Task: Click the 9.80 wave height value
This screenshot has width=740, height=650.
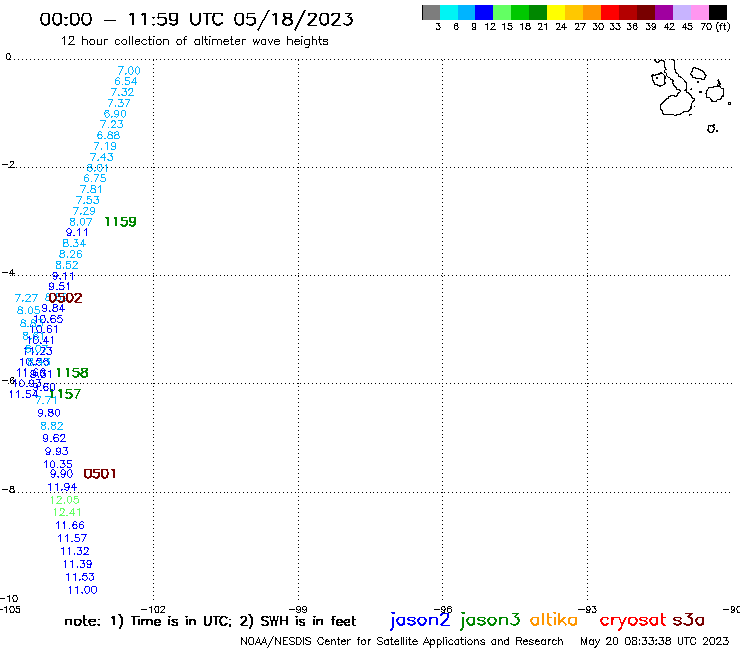Action: point(49,413)
